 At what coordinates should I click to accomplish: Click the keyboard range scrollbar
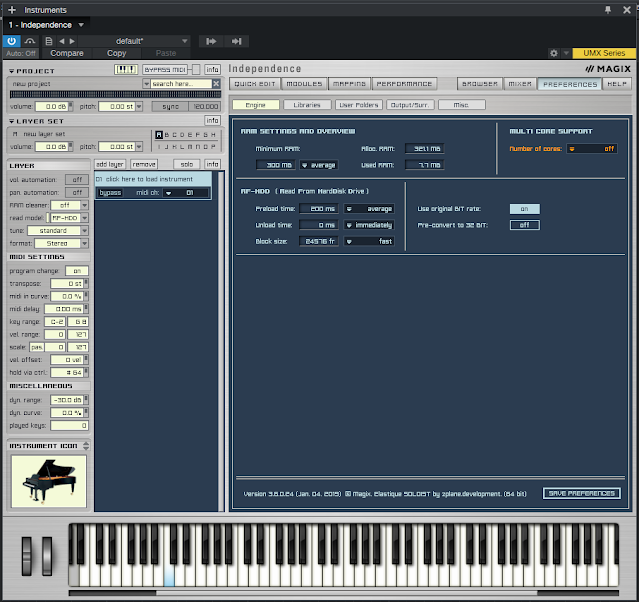[x=346, y=593]
